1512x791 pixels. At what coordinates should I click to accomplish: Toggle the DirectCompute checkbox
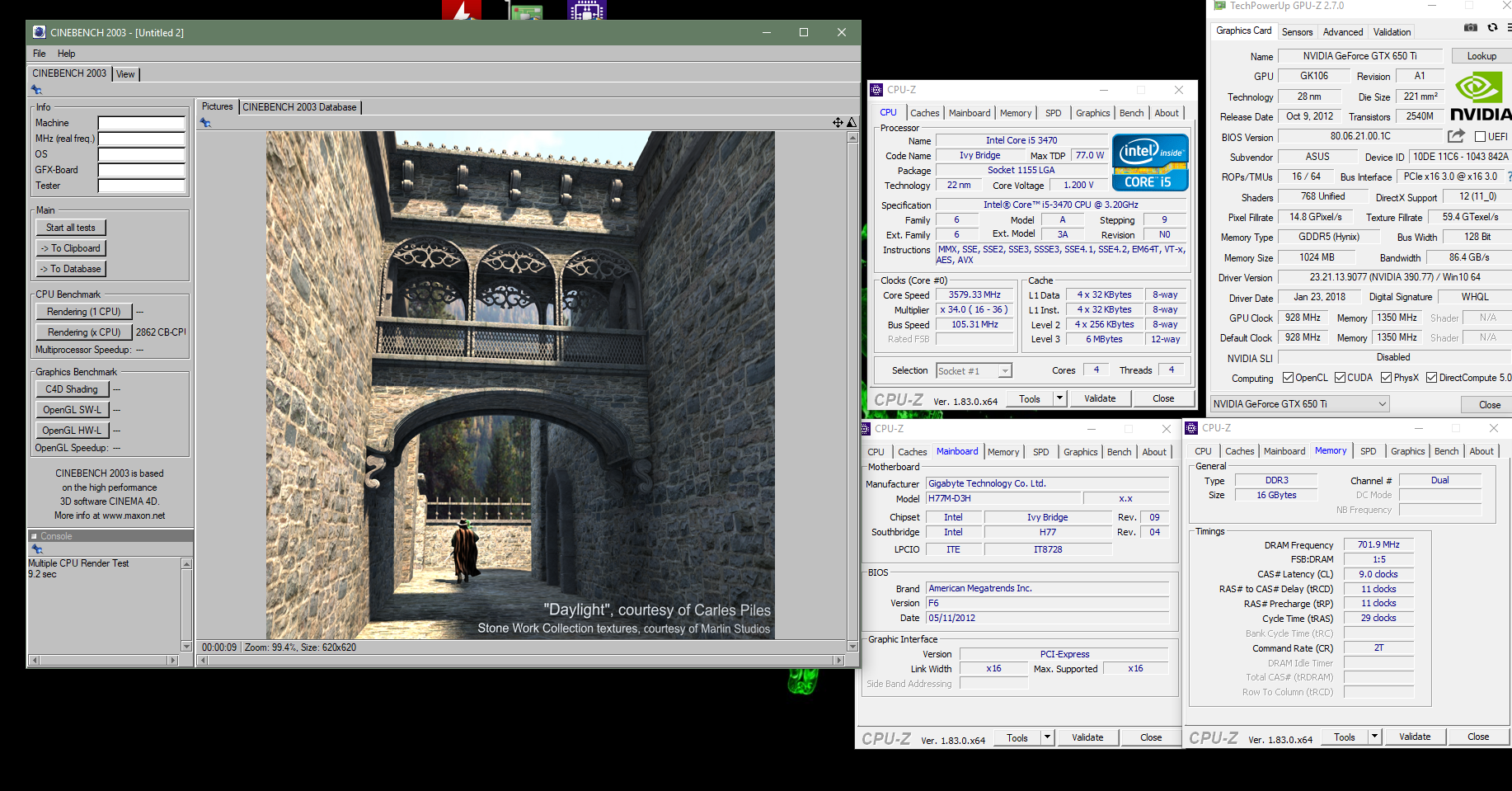pyautogui.click(x=1431, y=378)
